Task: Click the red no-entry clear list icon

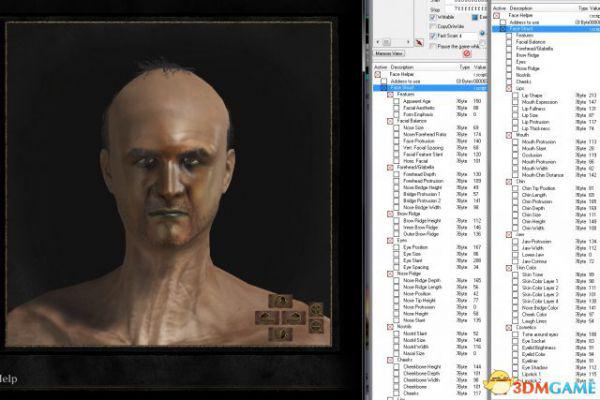Action: [466, 54]
